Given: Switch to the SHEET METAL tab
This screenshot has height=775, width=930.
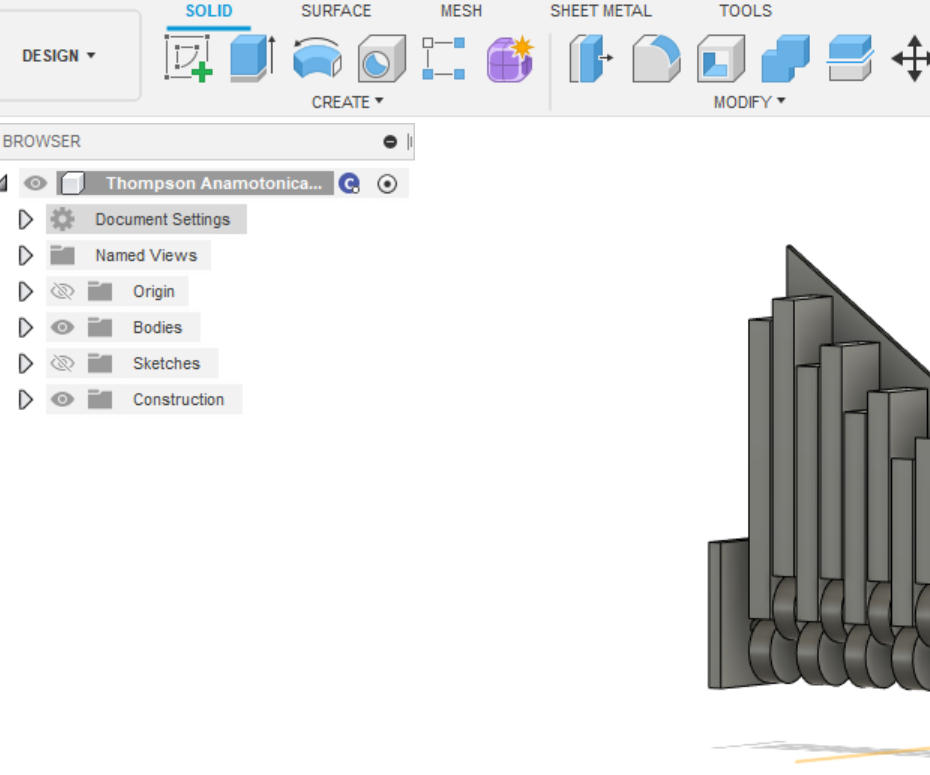Looking at the screenshot, I should pyautogui.click(x=600, y=11).
